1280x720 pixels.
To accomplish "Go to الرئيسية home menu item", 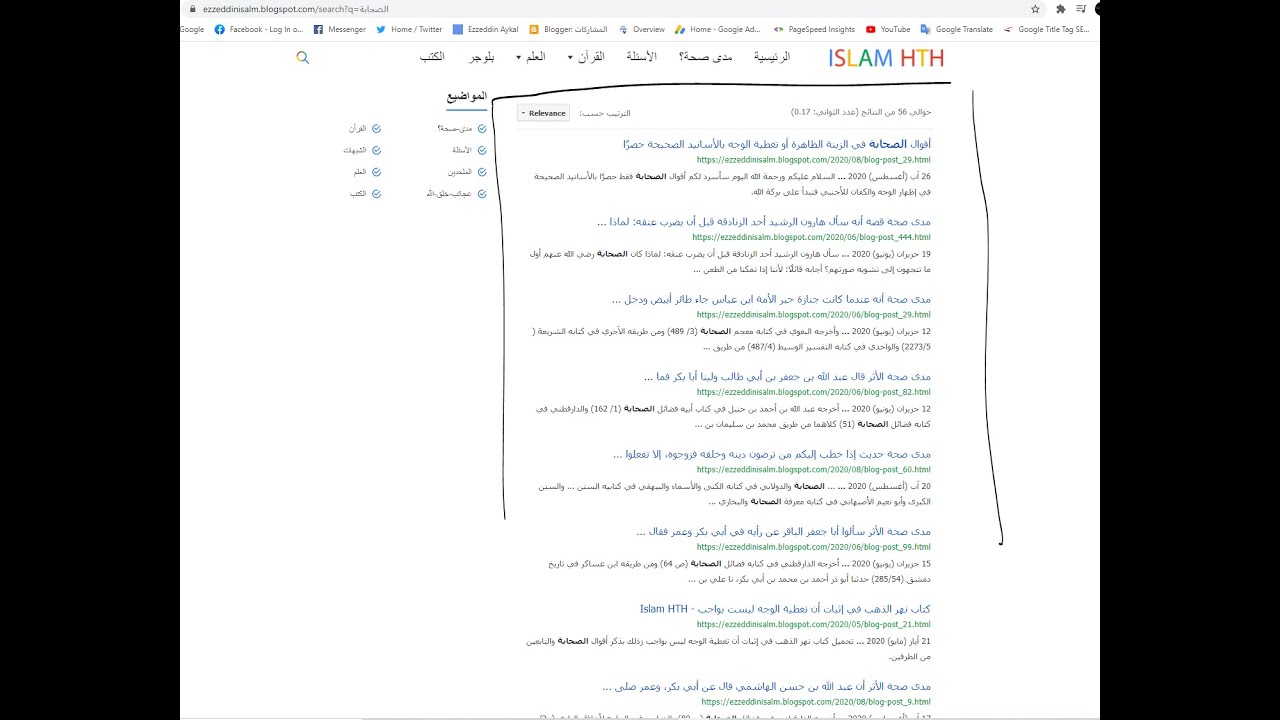I will 771,57.
